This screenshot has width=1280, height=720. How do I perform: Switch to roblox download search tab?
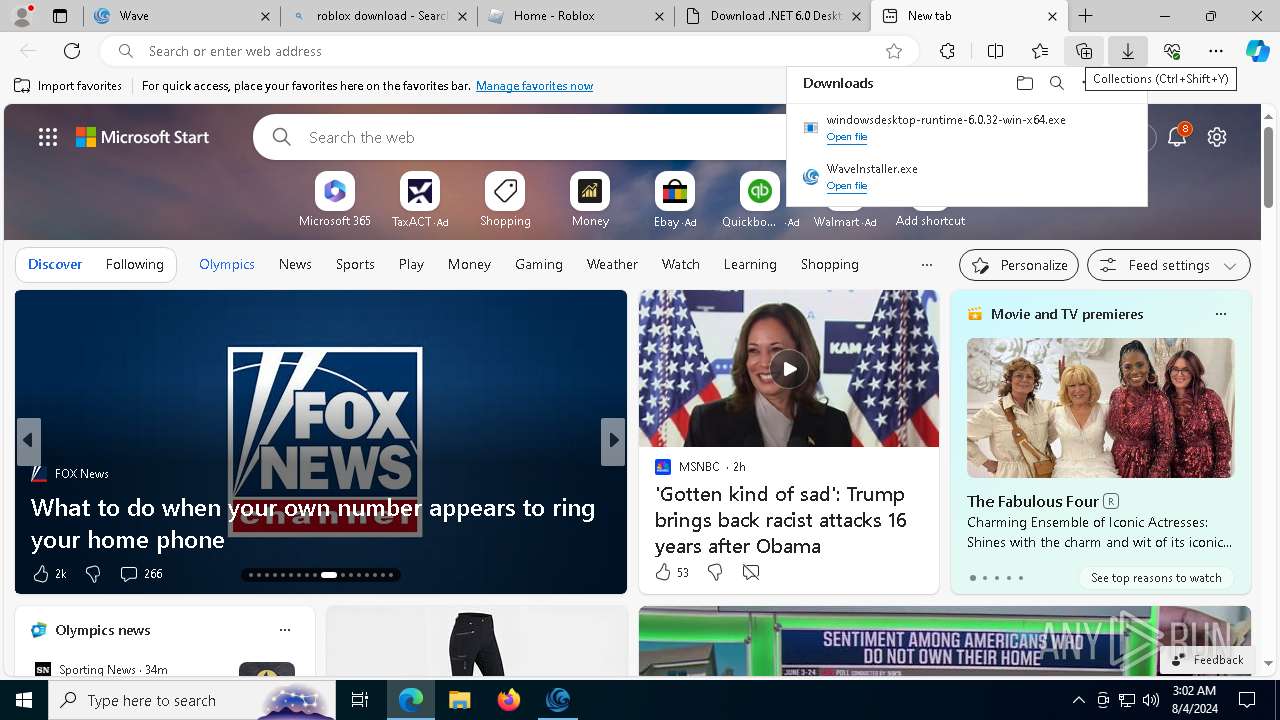point(379,16)
